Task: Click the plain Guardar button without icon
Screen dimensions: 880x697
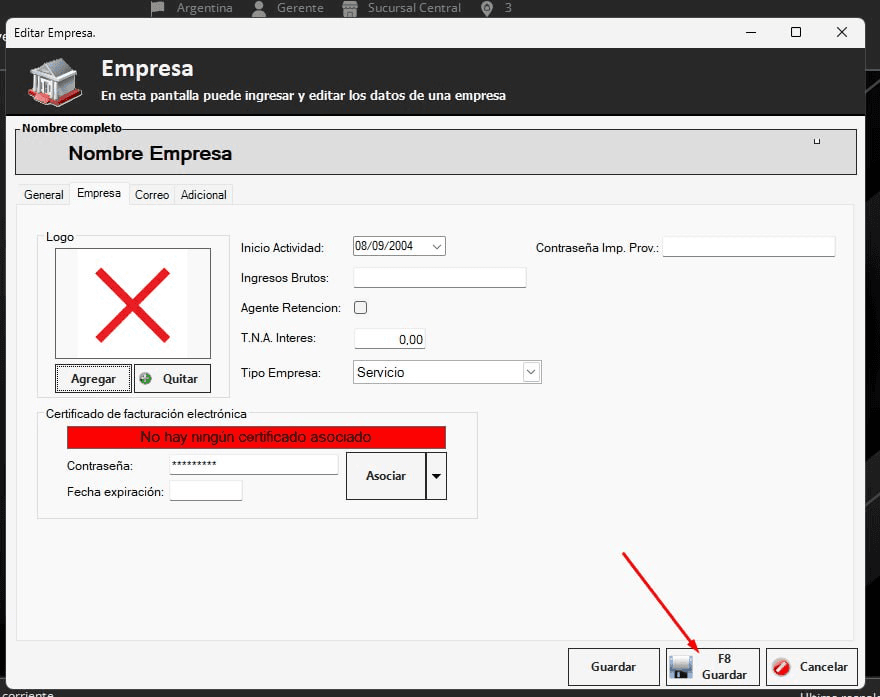Action: pyautogui.click(x=613, y=667)
